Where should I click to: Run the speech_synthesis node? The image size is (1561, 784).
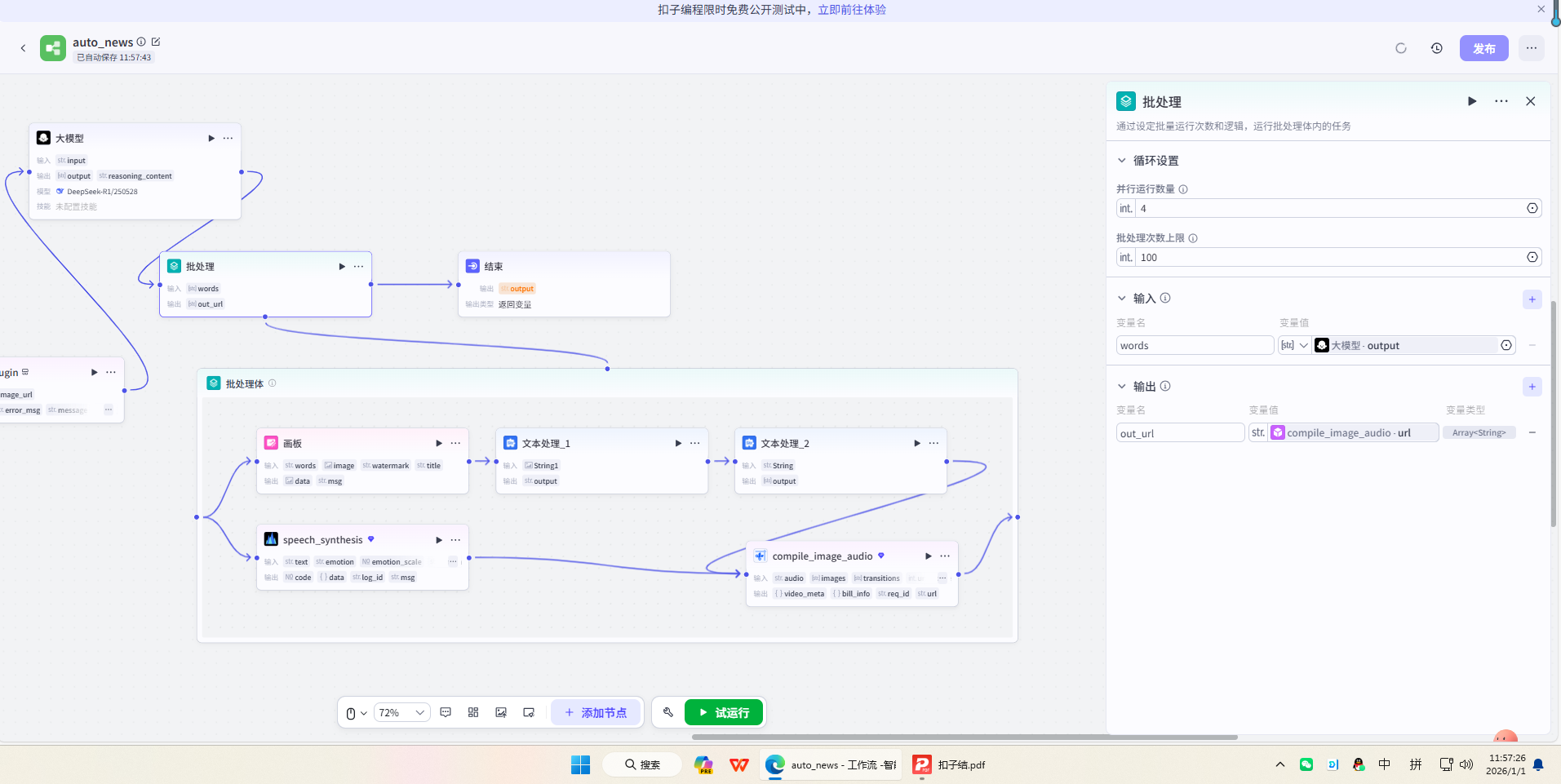(x=439, y=539)
